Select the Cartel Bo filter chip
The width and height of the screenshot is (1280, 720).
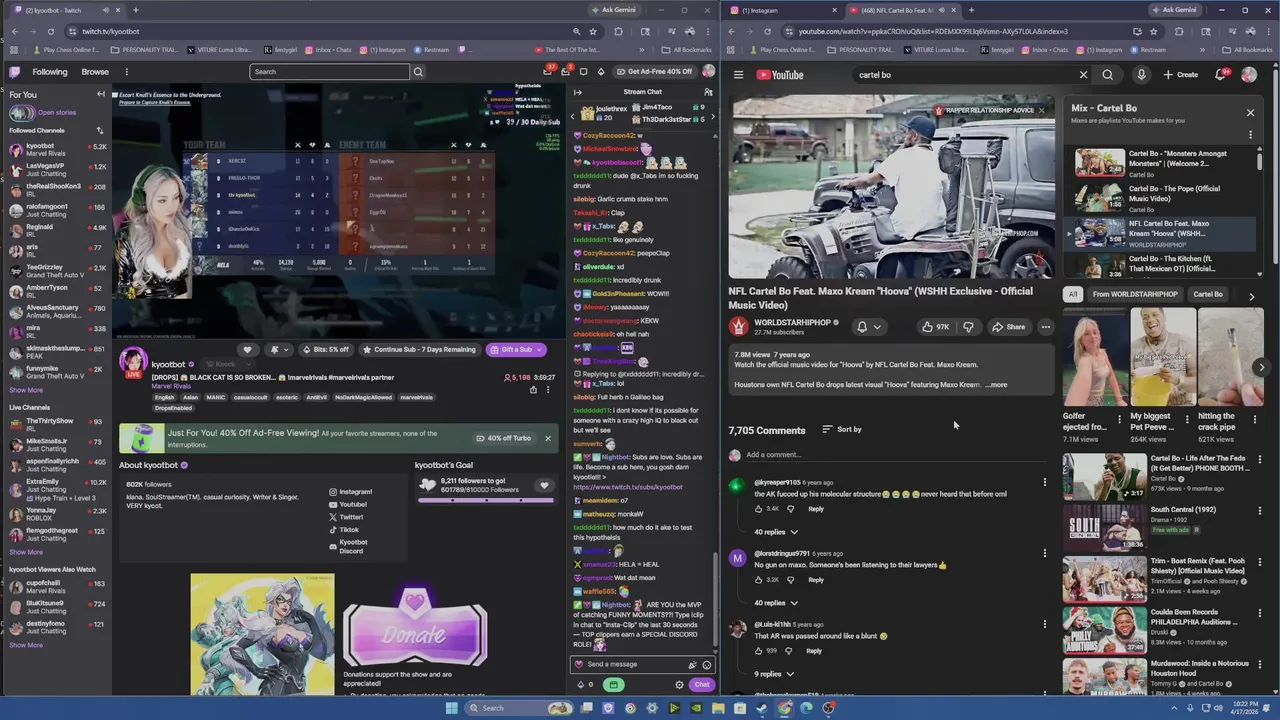[1208, 295]
